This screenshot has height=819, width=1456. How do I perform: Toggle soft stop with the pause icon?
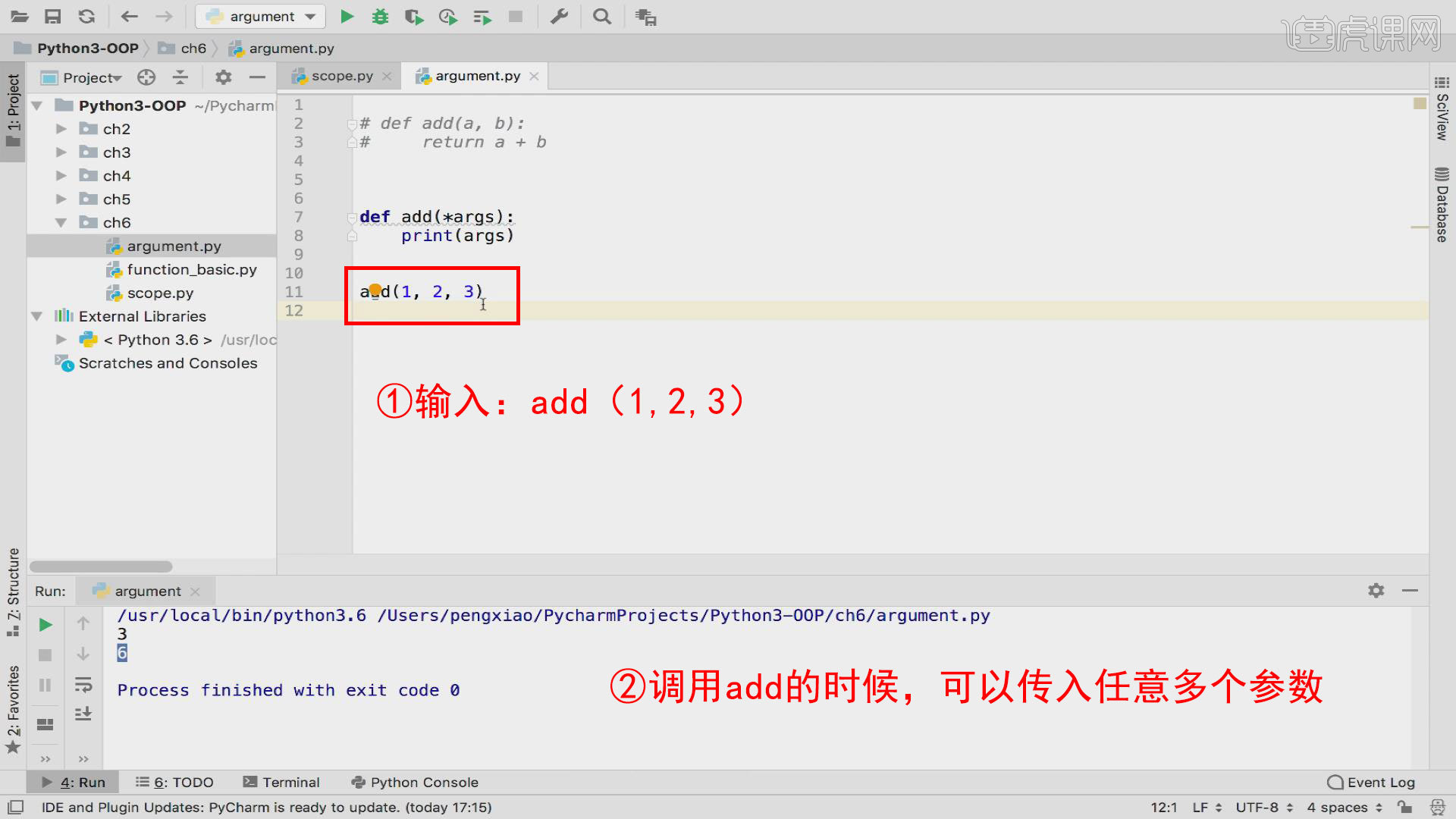45,685
